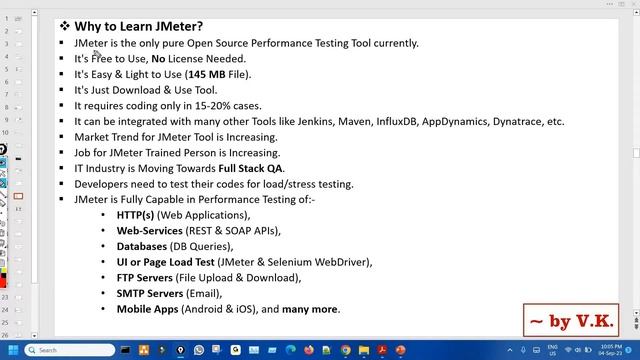Launch Firefox from the taskbar
Image resolution: width=640 pixels, height=360 pixels.
click(x=309, y=350)
